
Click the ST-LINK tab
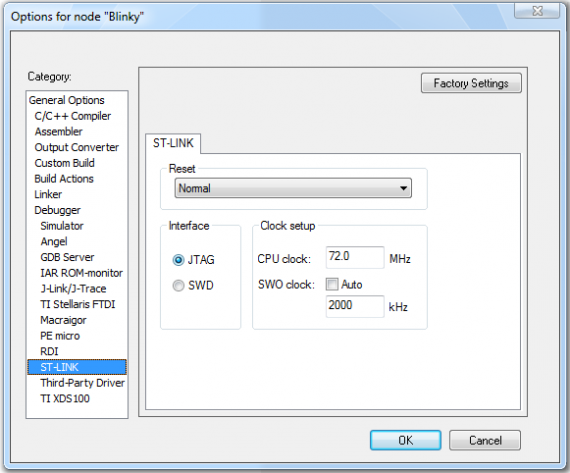(173, 143)
